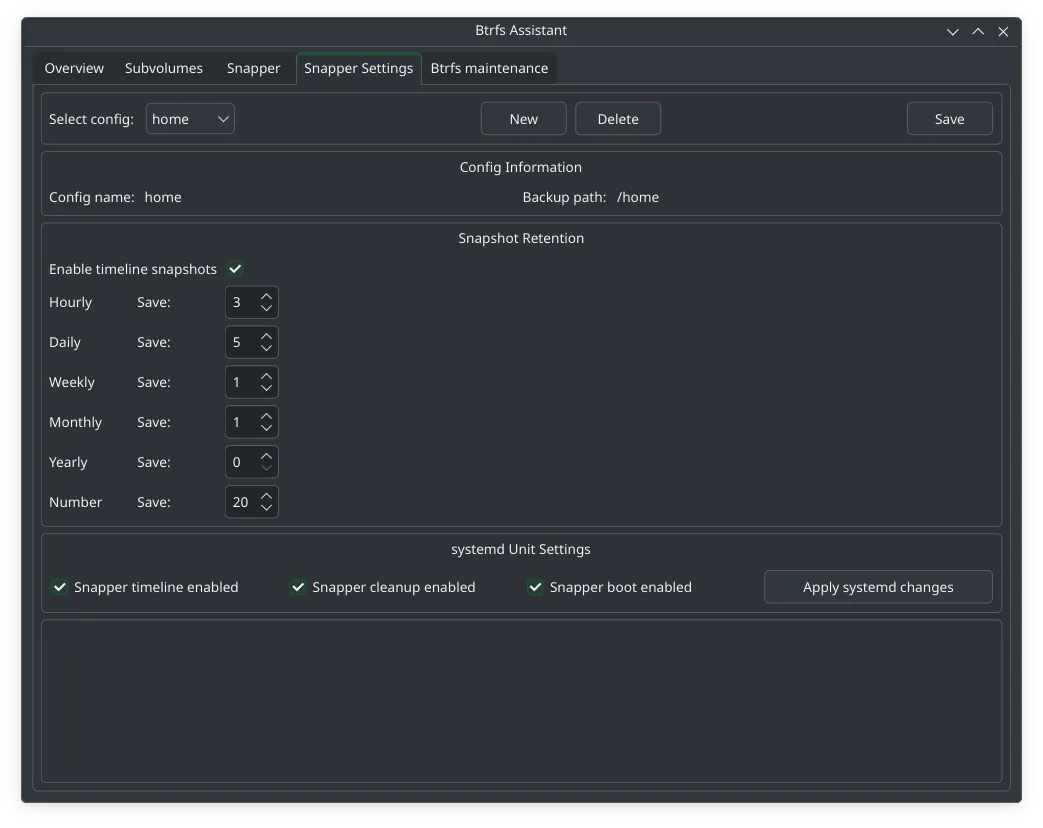Click the systemd Unit Settings heading
The height and width of the screenshot is (828, 1043).
(x=521, y=549)
